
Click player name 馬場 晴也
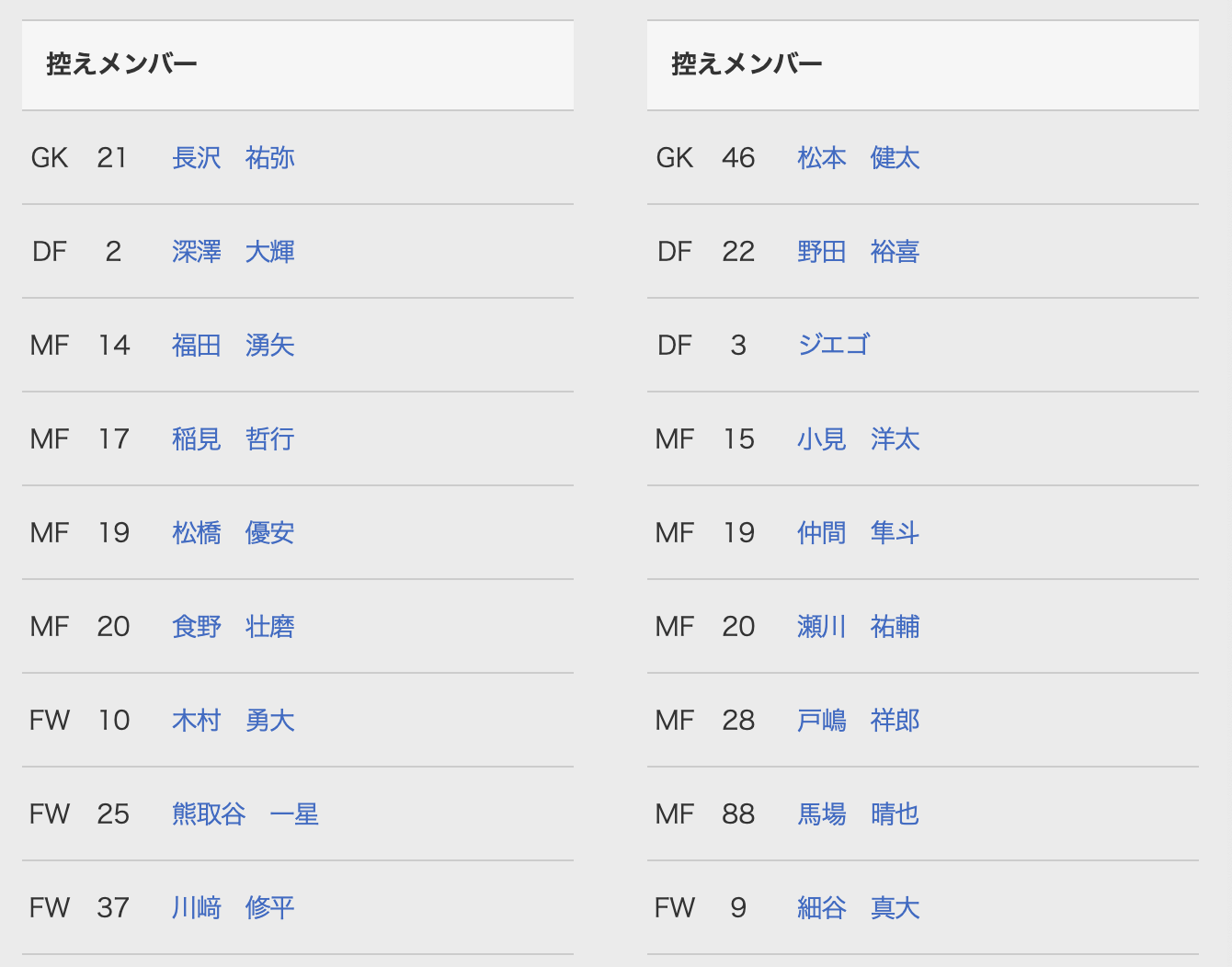point(859,814)
